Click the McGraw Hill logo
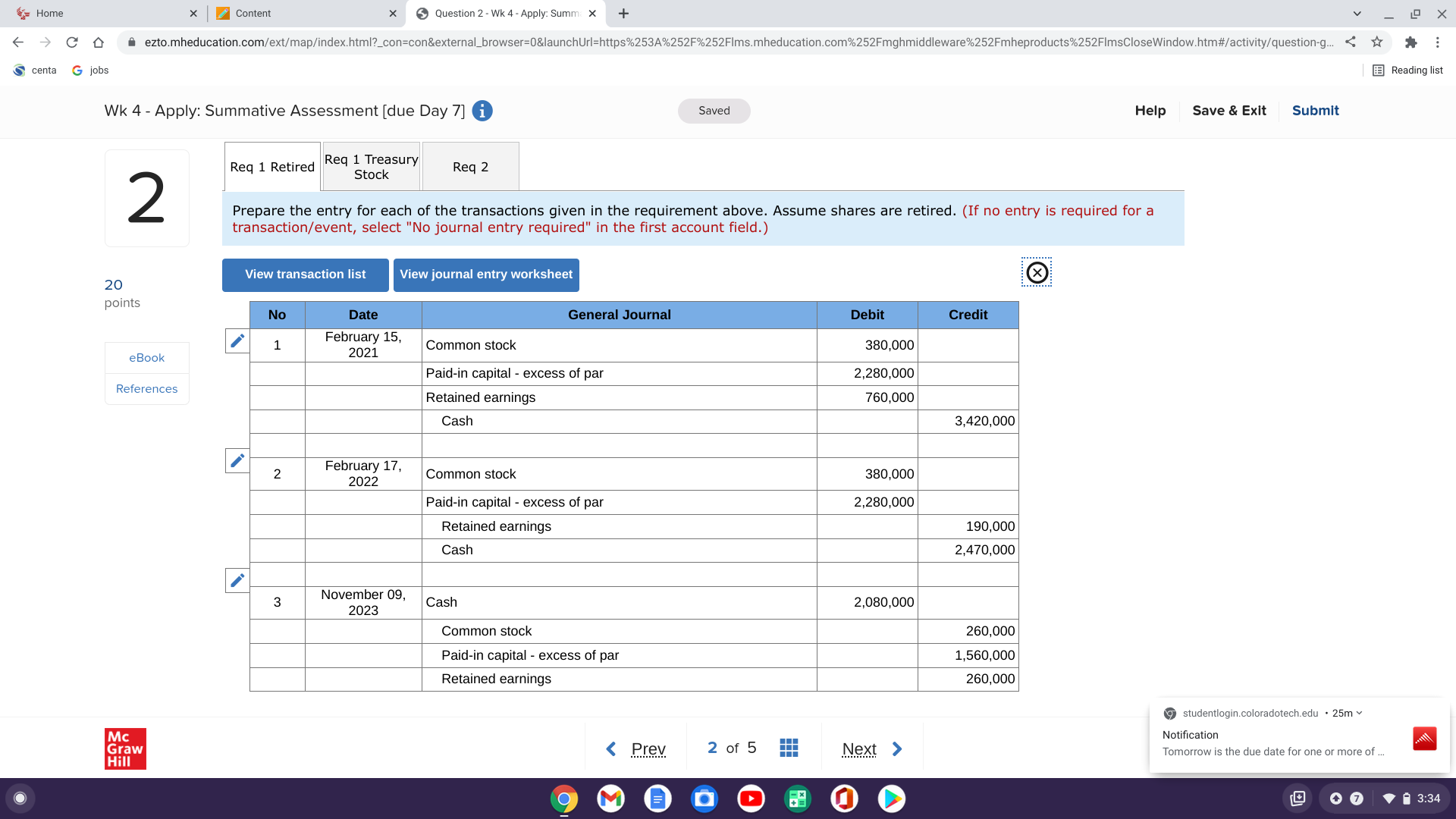 [125, 748]
